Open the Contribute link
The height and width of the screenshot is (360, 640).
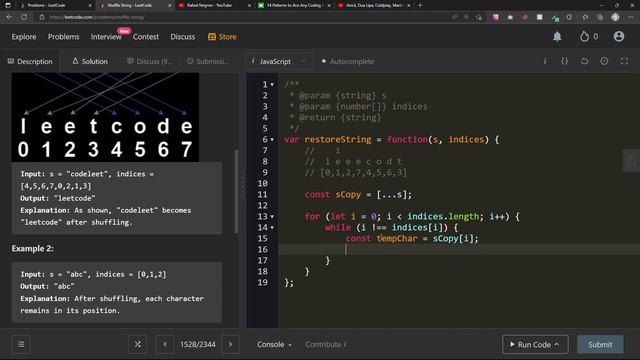(x=326, y=344)
